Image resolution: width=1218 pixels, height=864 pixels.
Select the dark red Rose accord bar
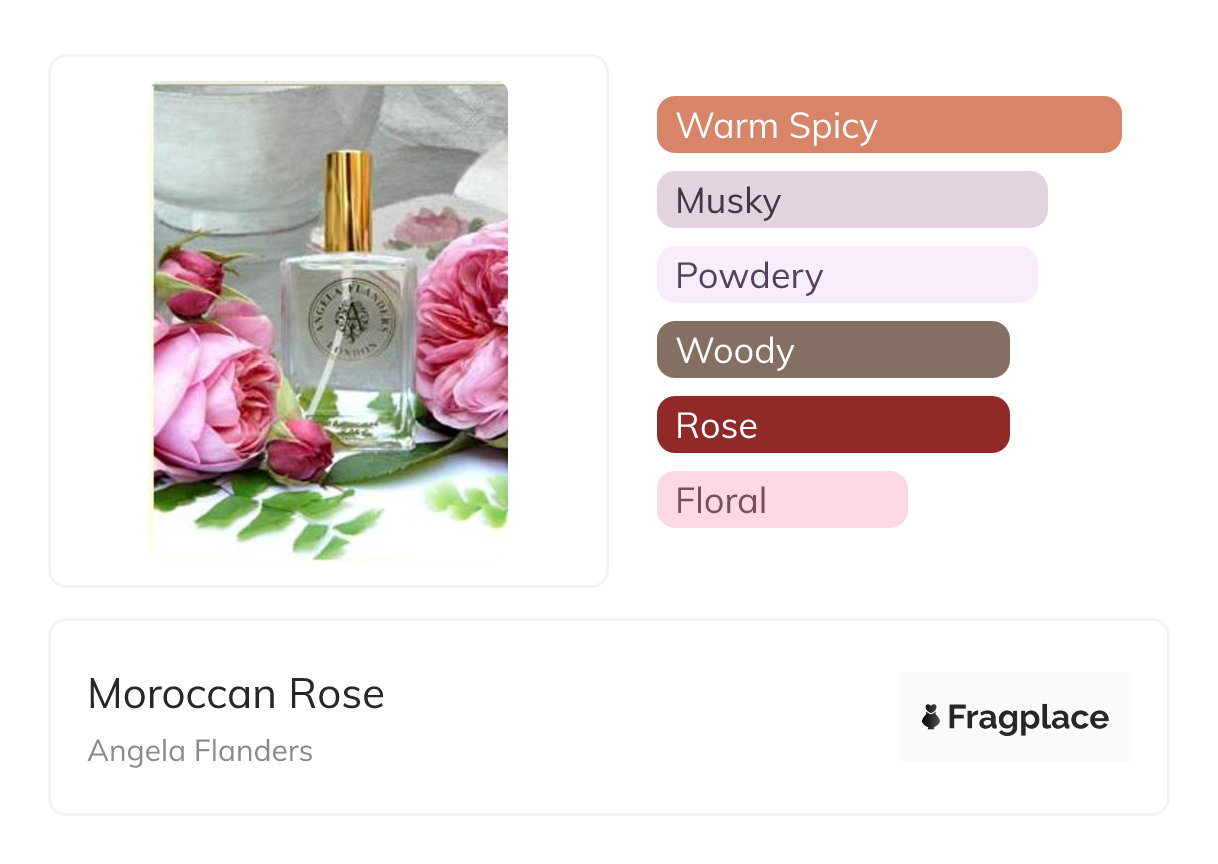(x=832, y=425)
